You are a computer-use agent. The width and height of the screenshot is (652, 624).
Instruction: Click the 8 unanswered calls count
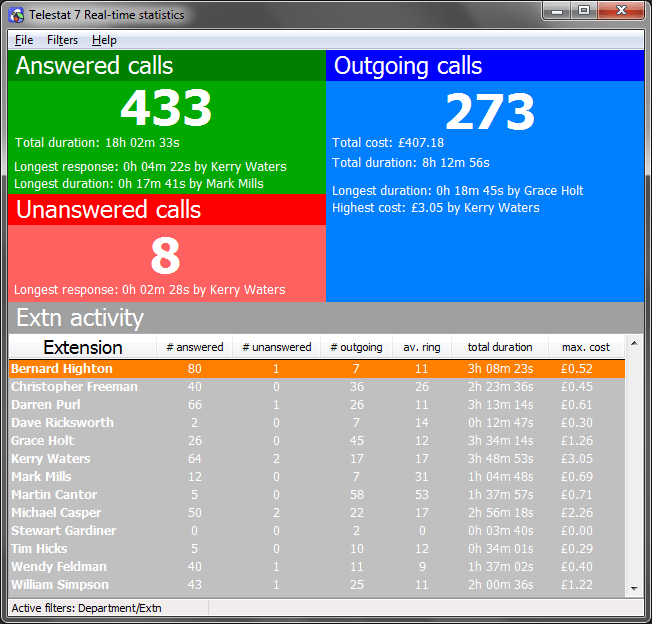165,256
